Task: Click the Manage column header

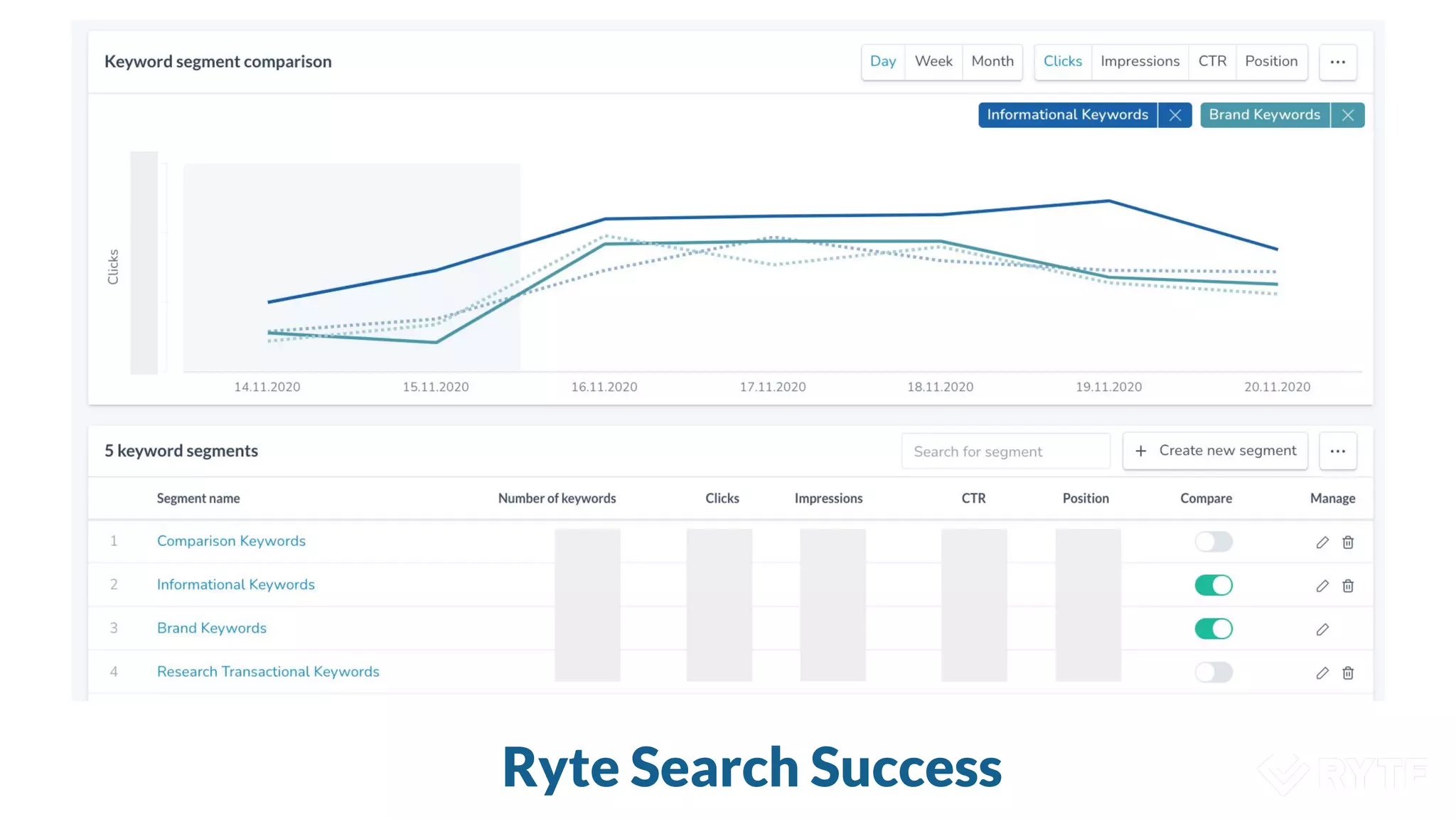Action: point(1333,498)
